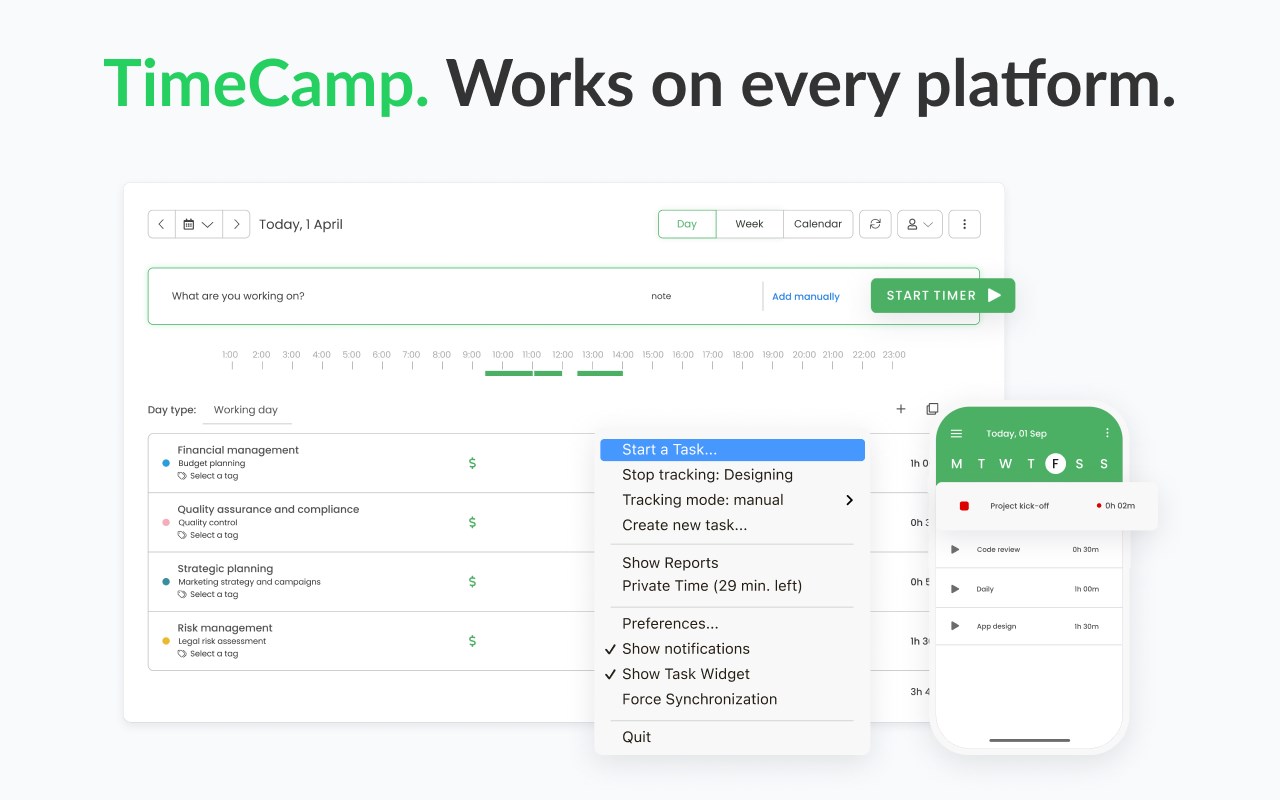Screen dimensions: 1280x800
Task: Open phone app three-dot menu
Action: [x=1107, y=434]
